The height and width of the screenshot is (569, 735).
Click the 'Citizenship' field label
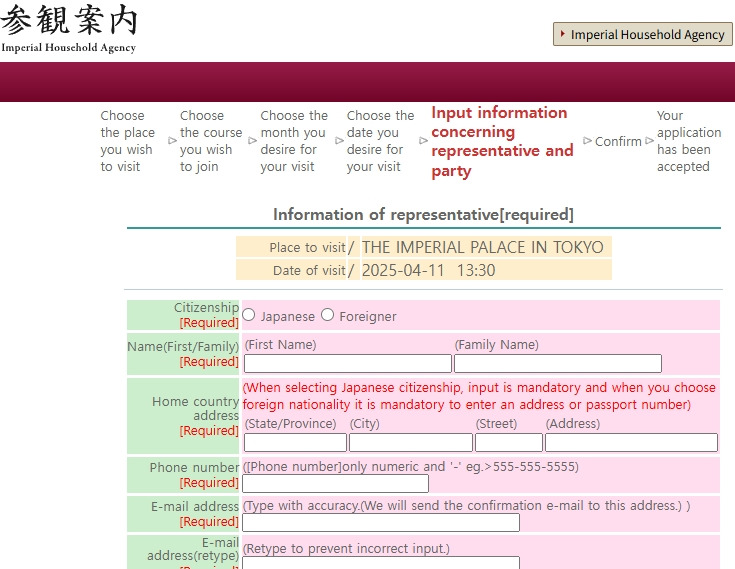click(x=206, y=307)
